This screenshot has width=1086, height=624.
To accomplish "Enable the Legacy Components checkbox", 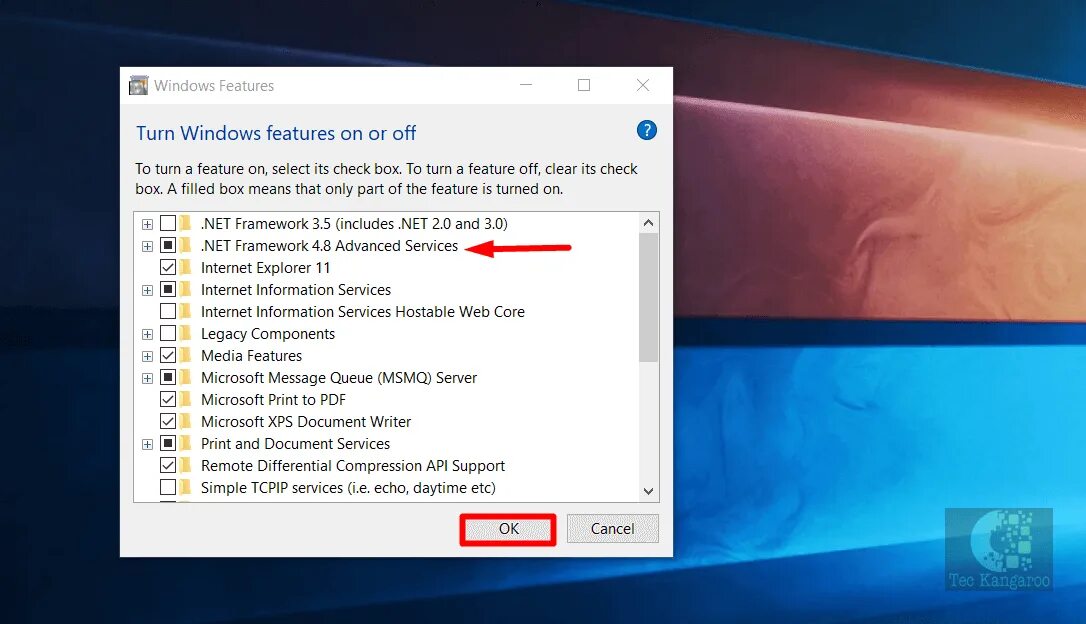I will pos(168,333).
